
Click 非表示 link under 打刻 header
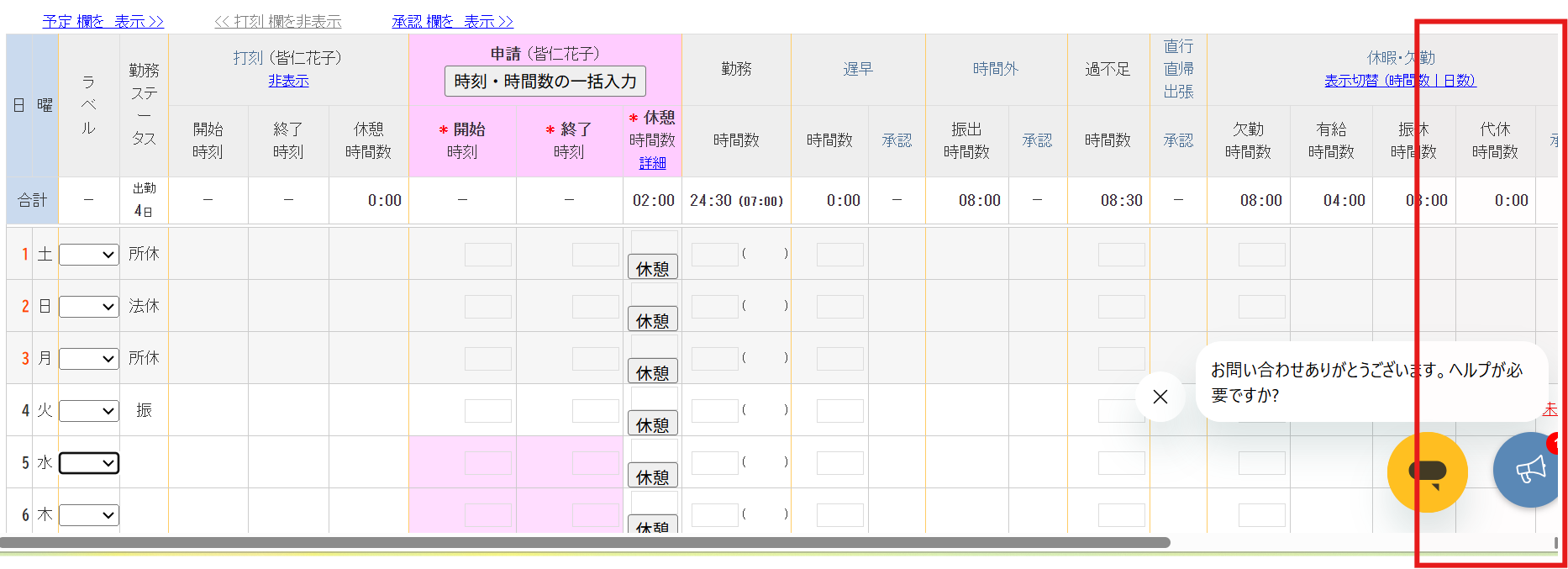point(288,81)
